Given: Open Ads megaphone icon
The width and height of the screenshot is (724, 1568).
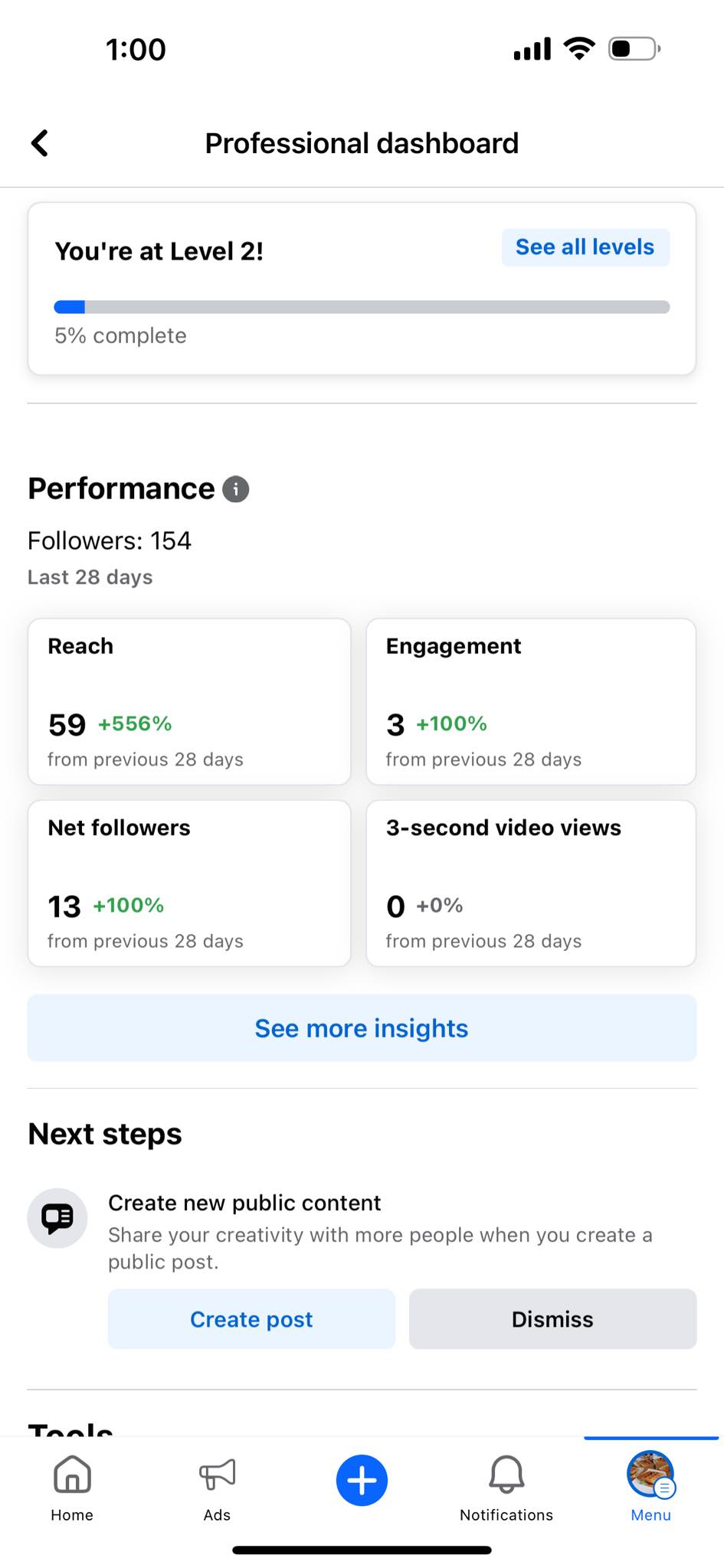Looking at the screenshot, I should (217, 1474).
